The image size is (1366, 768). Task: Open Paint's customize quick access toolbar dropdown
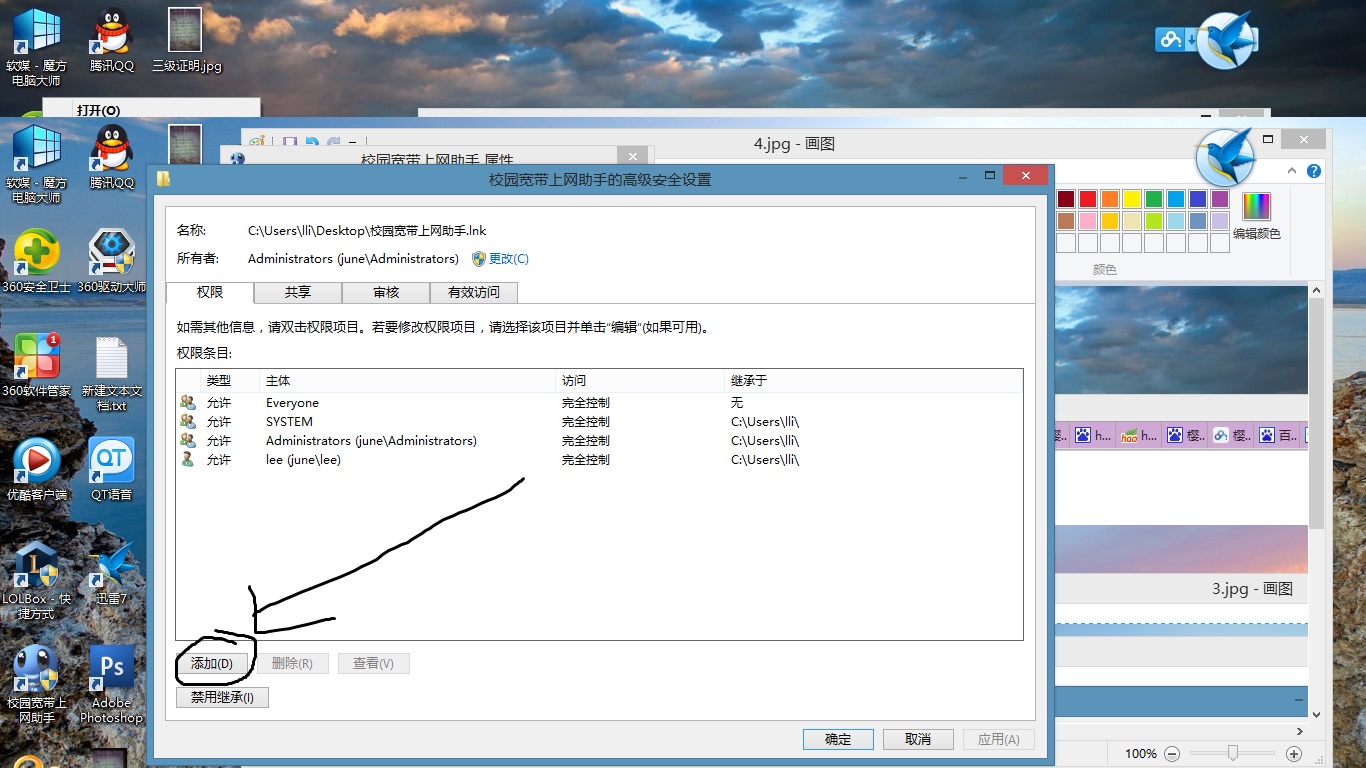click(354, 143)
